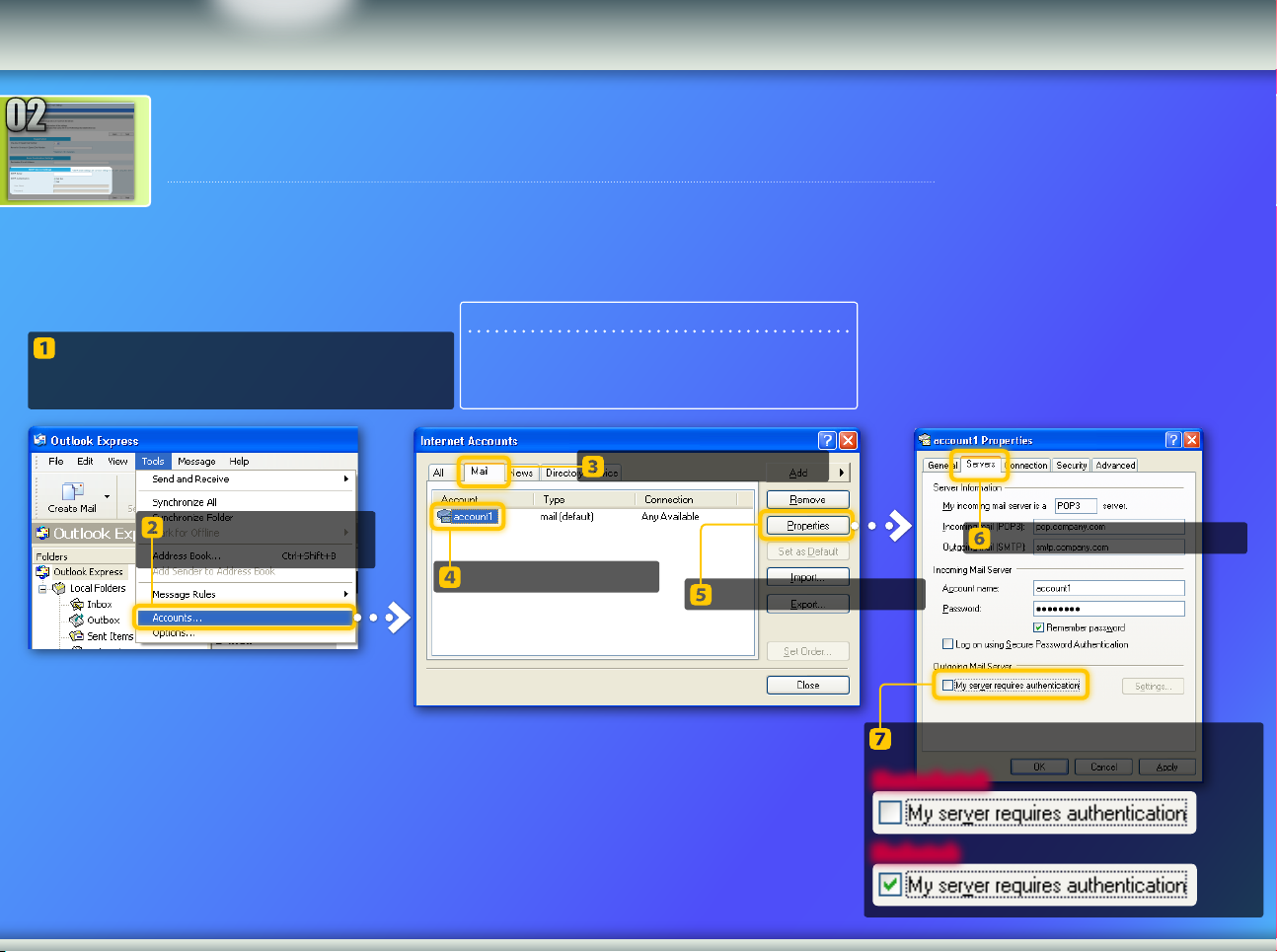Switch to the General tab in account1 Properties
Image resolution: width=1277 pixels, height=952 pixels.
point(939,465)
